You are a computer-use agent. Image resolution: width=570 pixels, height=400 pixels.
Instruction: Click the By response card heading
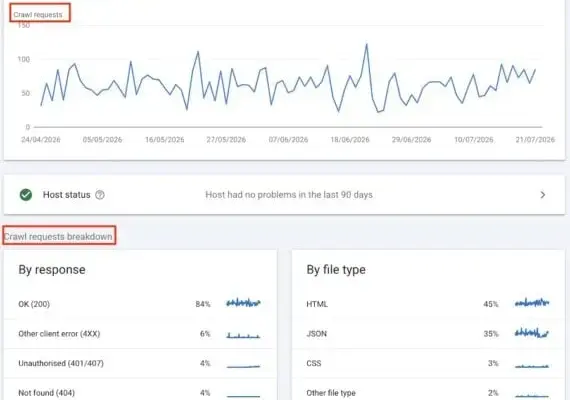pyautogui.click(x=52, y=270)
